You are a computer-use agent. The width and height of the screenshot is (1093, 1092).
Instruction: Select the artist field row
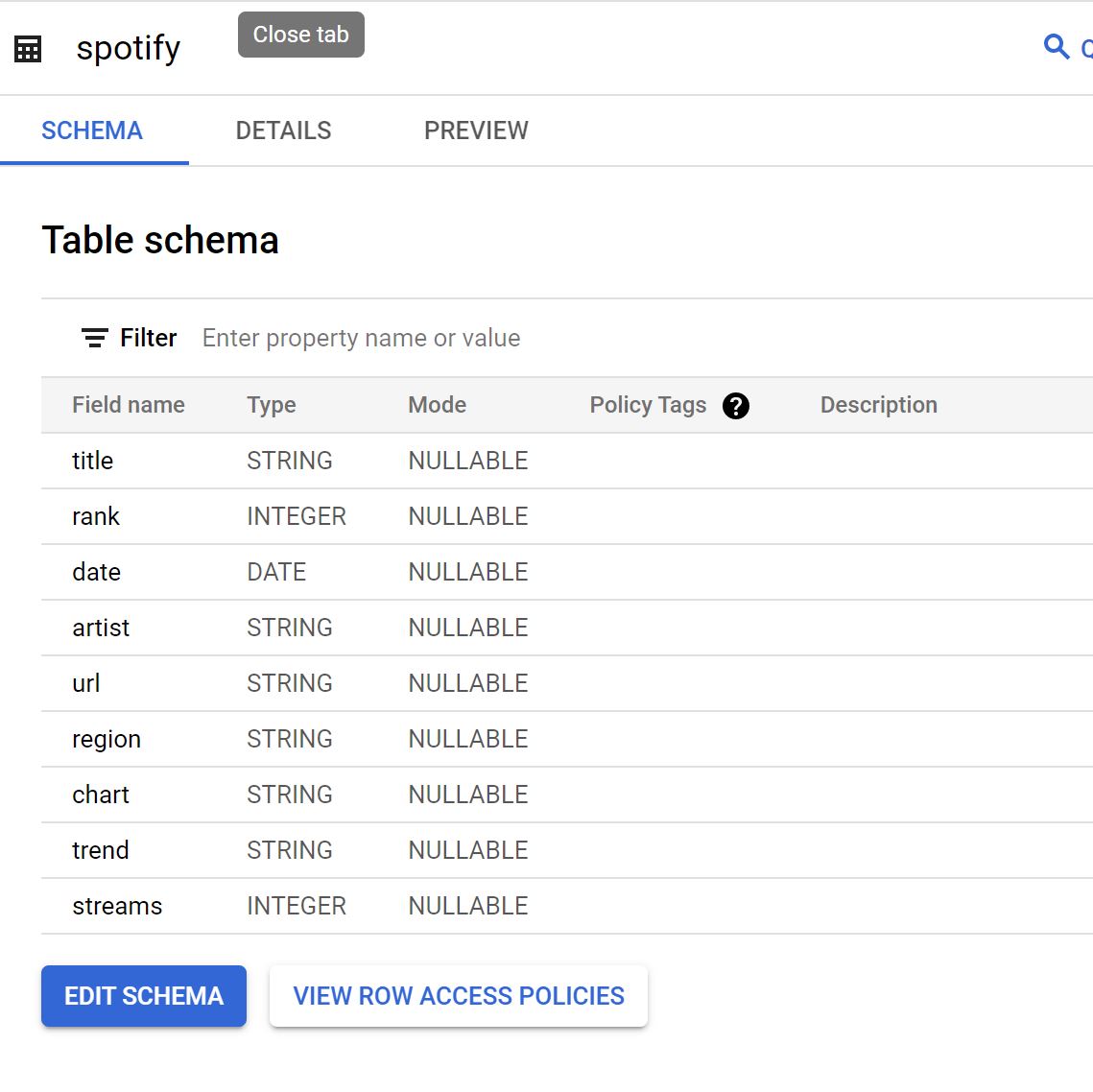[x=567, y=628]
